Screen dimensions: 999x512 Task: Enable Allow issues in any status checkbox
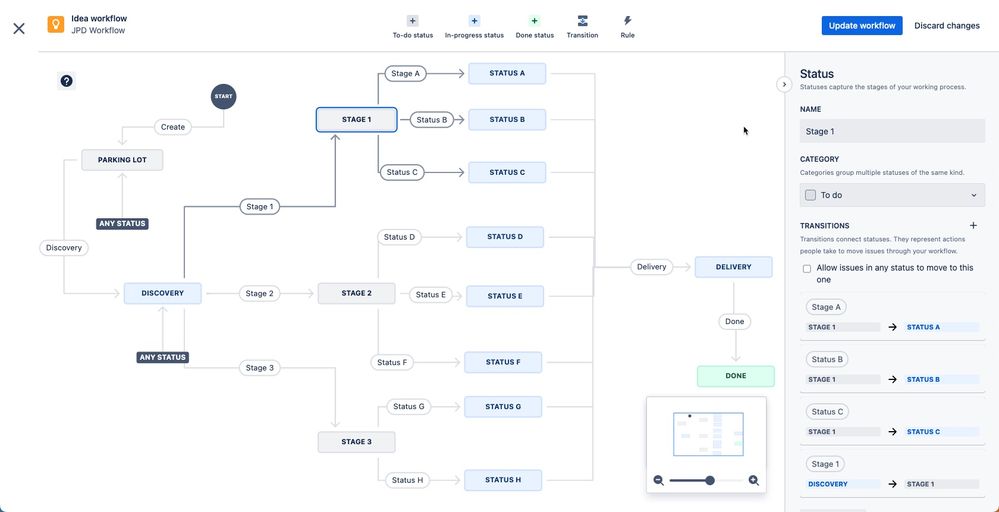click(807, 269)
